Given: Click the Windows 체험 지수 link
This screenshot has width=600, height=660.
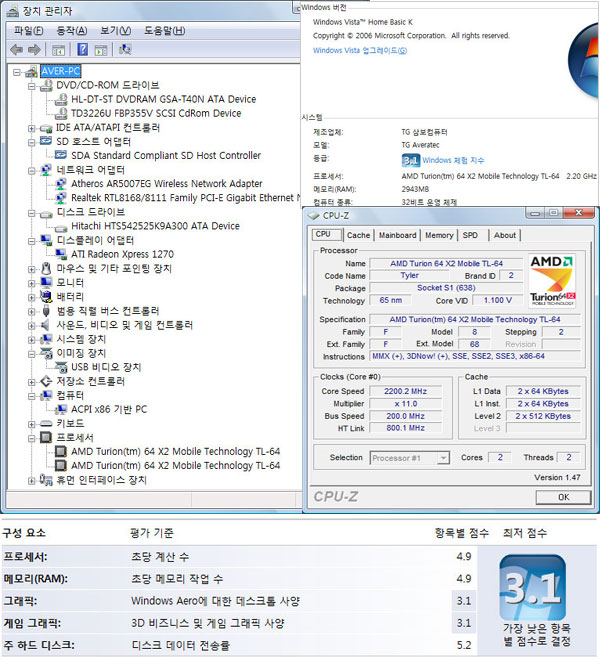Looking at the screenshot, I should (453, 160).
